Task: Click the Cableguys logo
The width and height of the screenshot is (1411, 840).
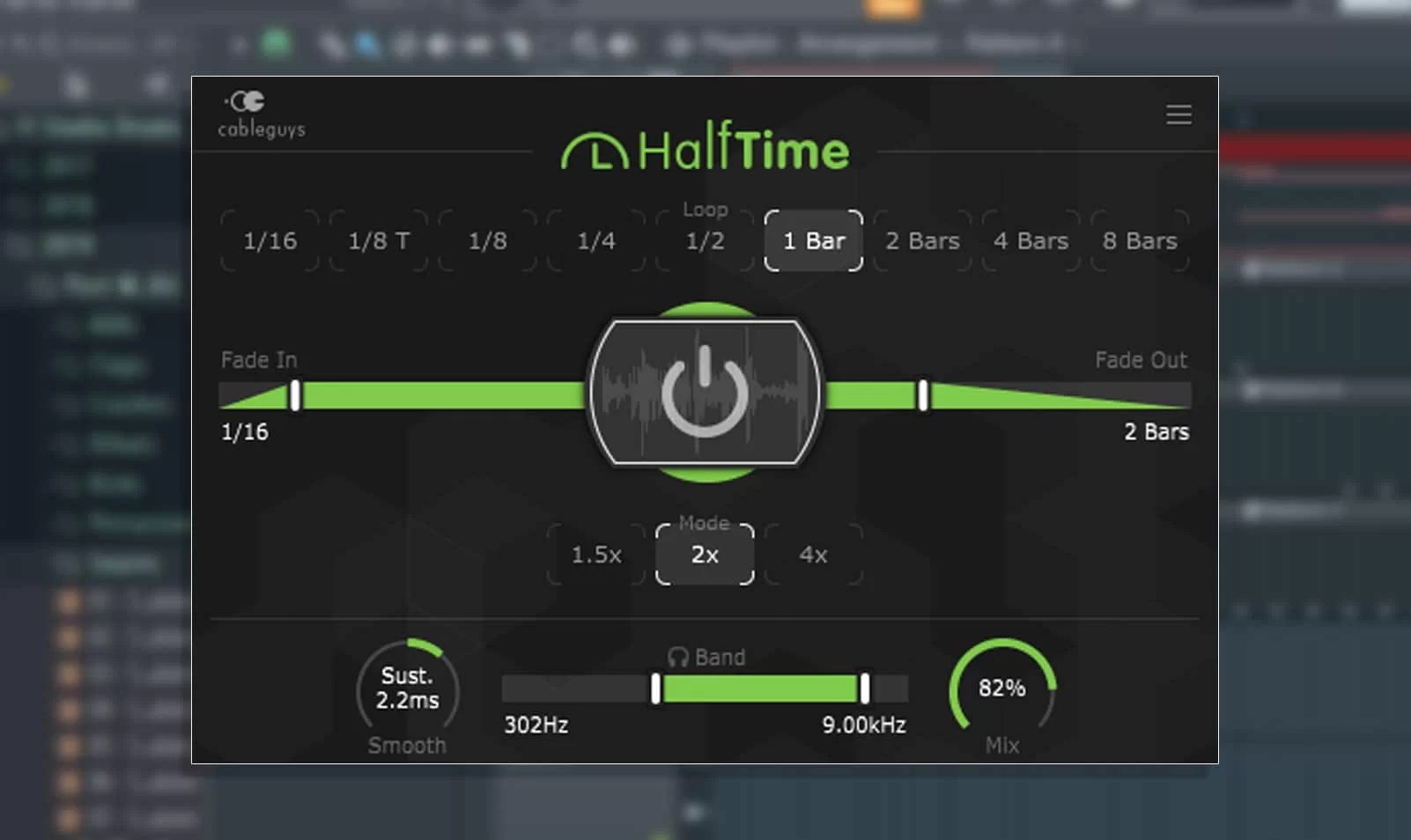Action: tap(258, 114)
